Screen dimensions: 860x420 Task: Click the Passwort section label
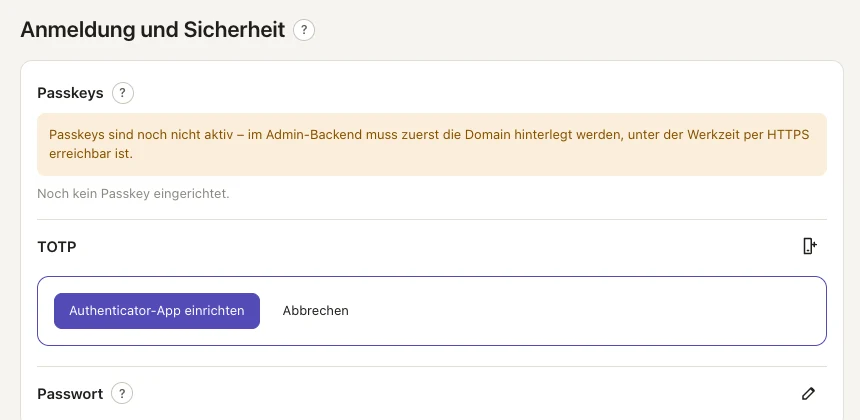(x=70, y=394)
